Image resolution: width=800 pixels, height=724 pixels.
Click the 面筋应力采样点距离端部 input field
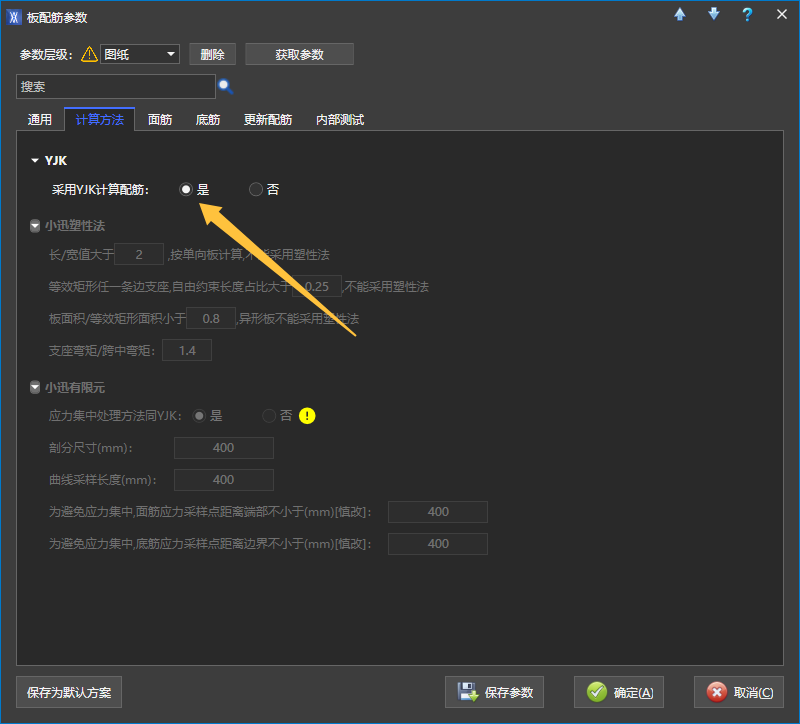pyautogui.click(x=438, y=512)
